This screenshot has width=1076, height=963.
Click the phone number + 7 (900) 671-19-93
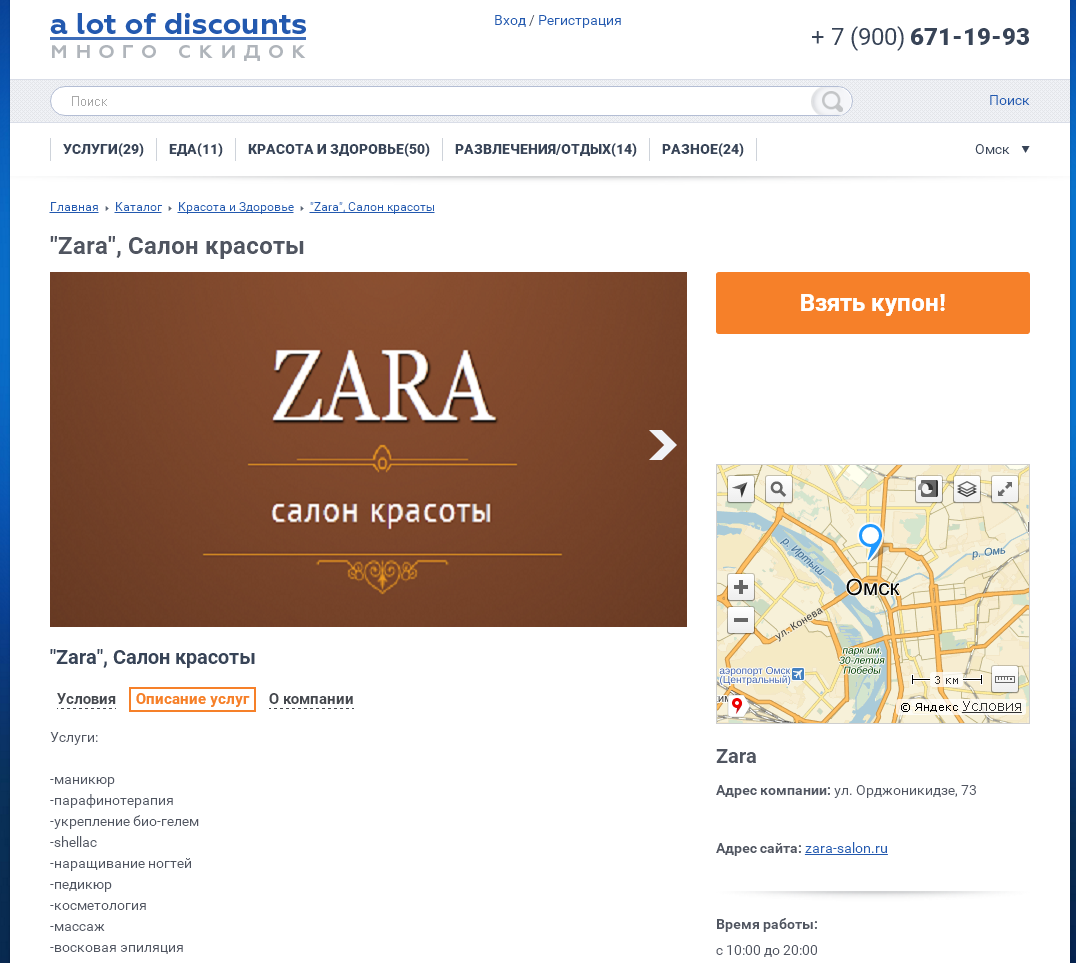click(920, 37)
